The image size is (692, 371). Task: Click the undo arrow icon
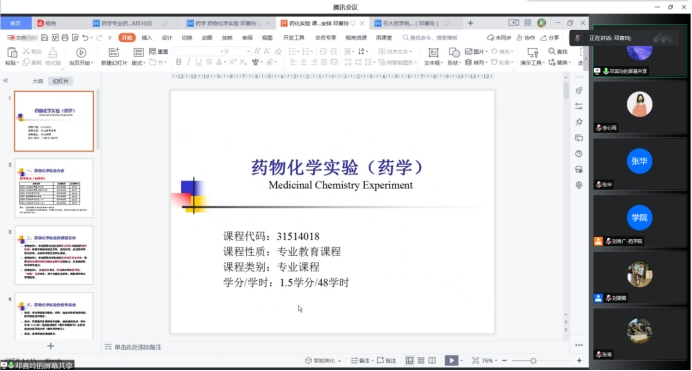86,37
